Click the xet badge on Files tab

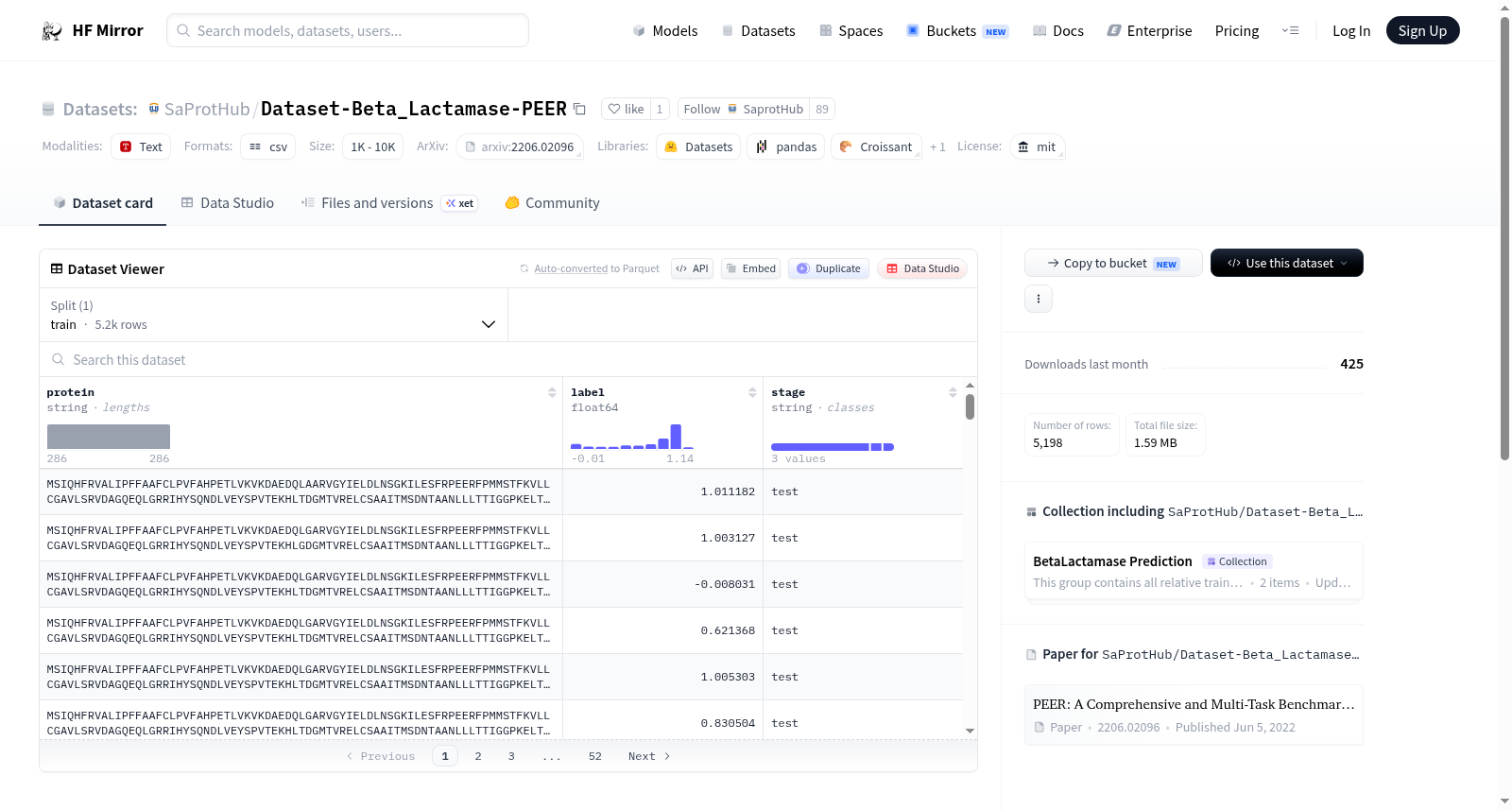(460, 203)
